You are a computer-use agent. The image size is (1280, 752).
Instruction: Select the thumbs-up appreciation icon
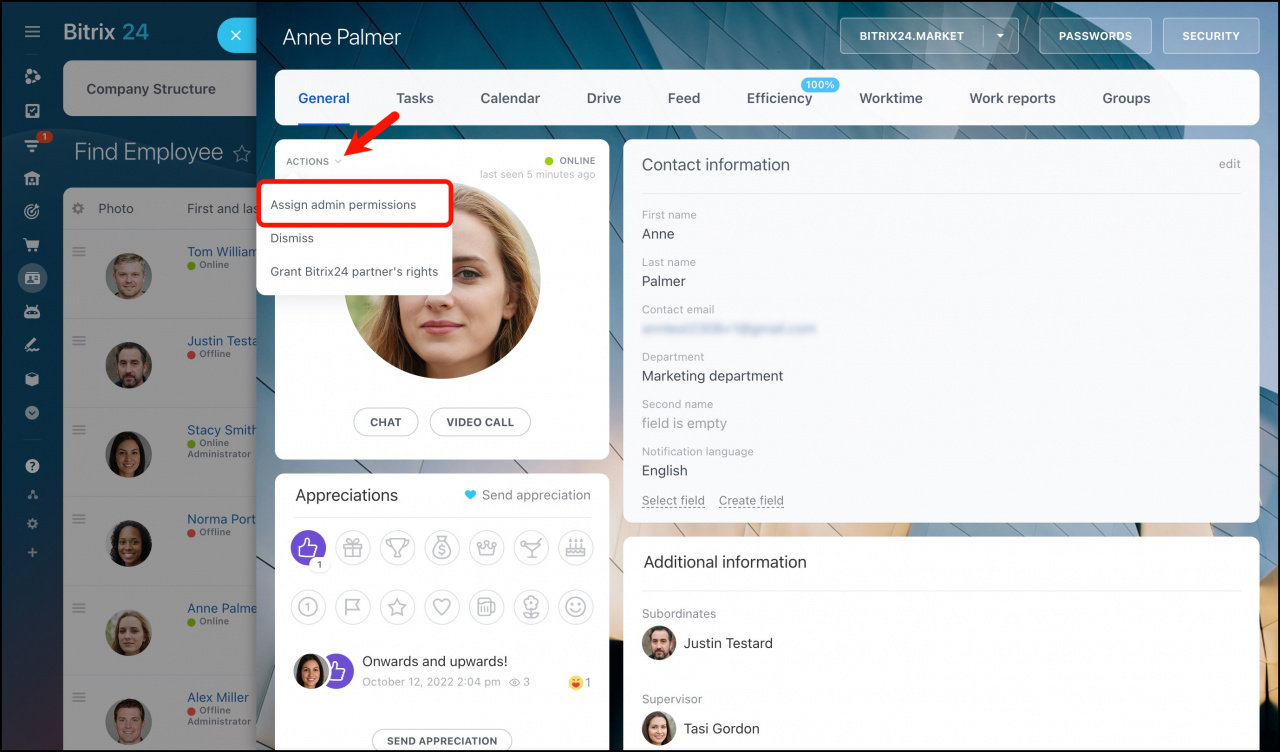[308, 548]
